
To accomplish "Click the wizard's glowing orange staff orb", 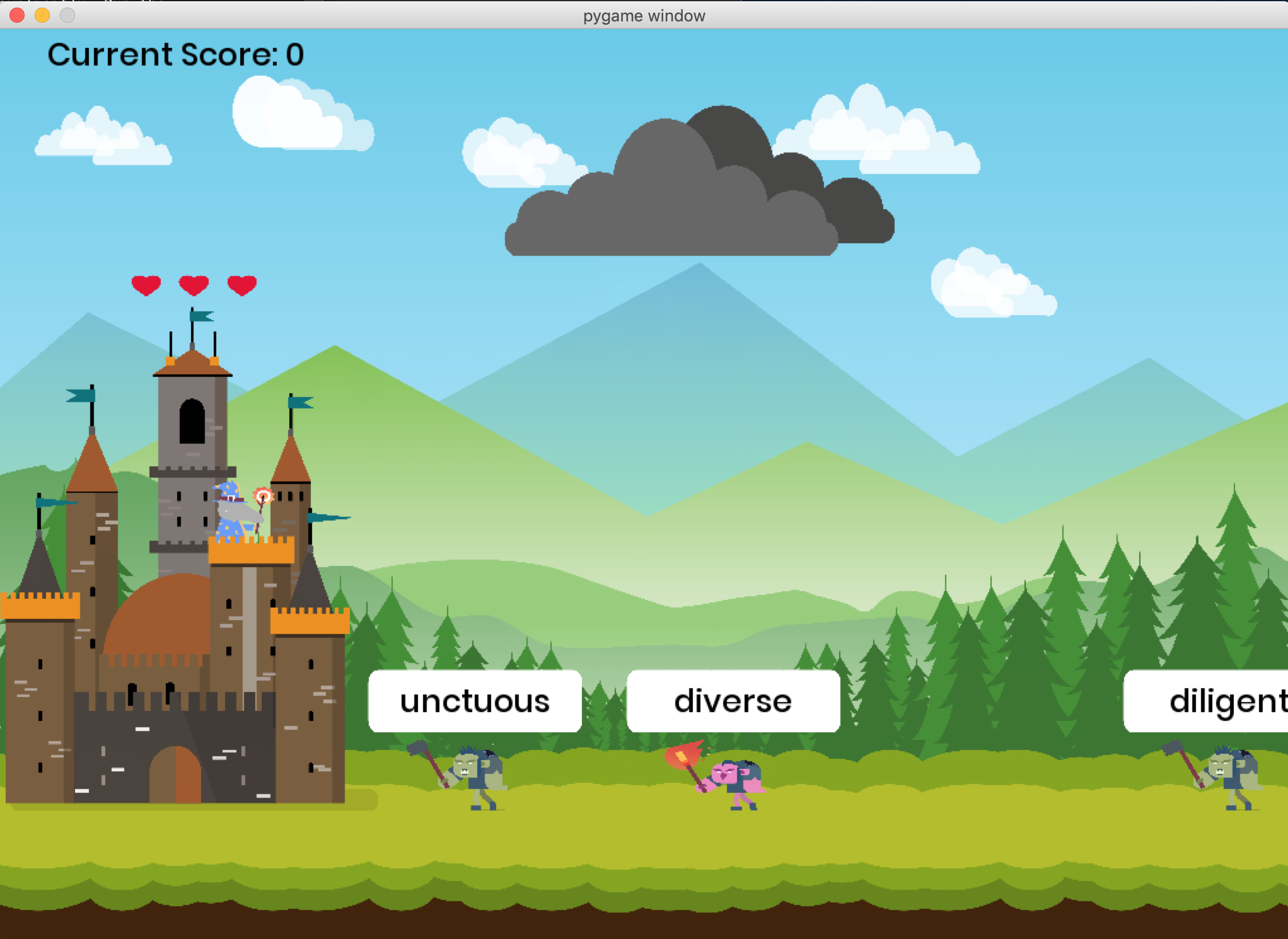I will coord(264,496).
